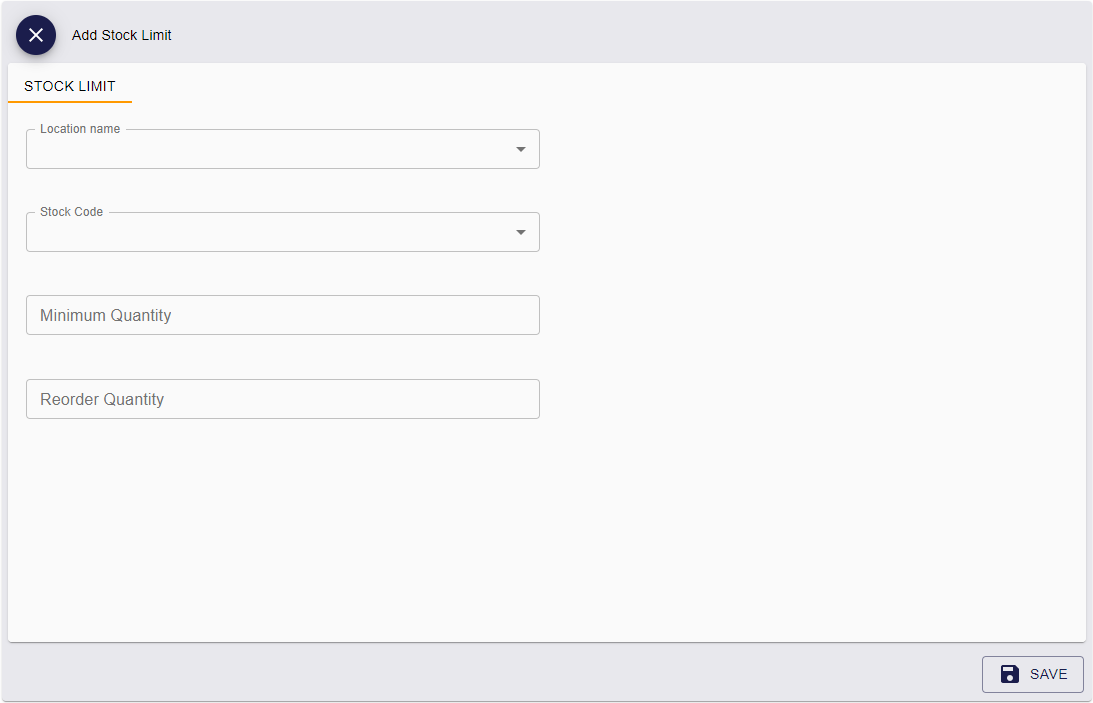Click the triangle caret beside Location name
This screenshot has height=703, width=1093.
pyautogui.click(x=521, y=149)
